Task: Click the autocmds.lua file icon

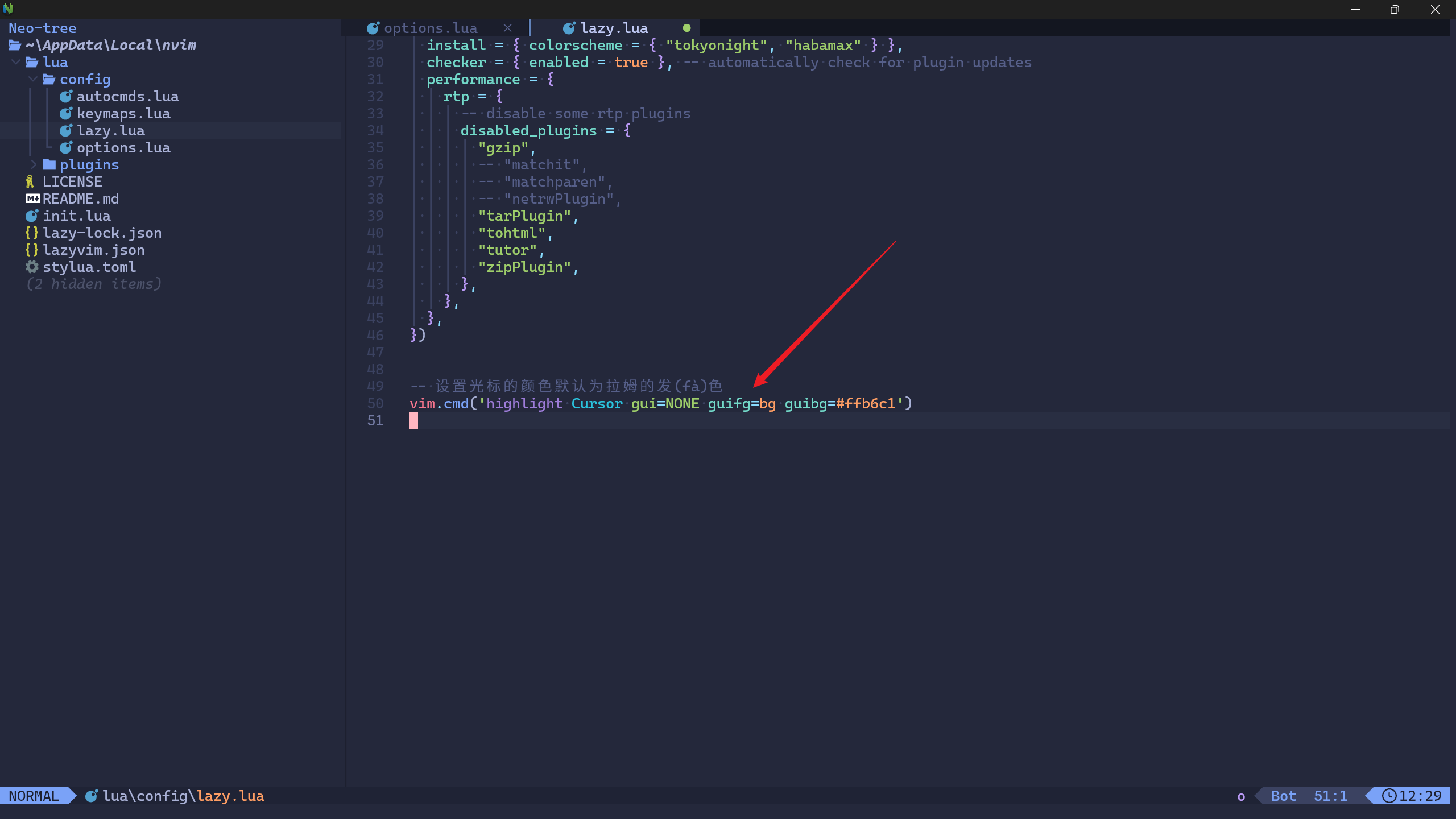Action: coord(66,95)
